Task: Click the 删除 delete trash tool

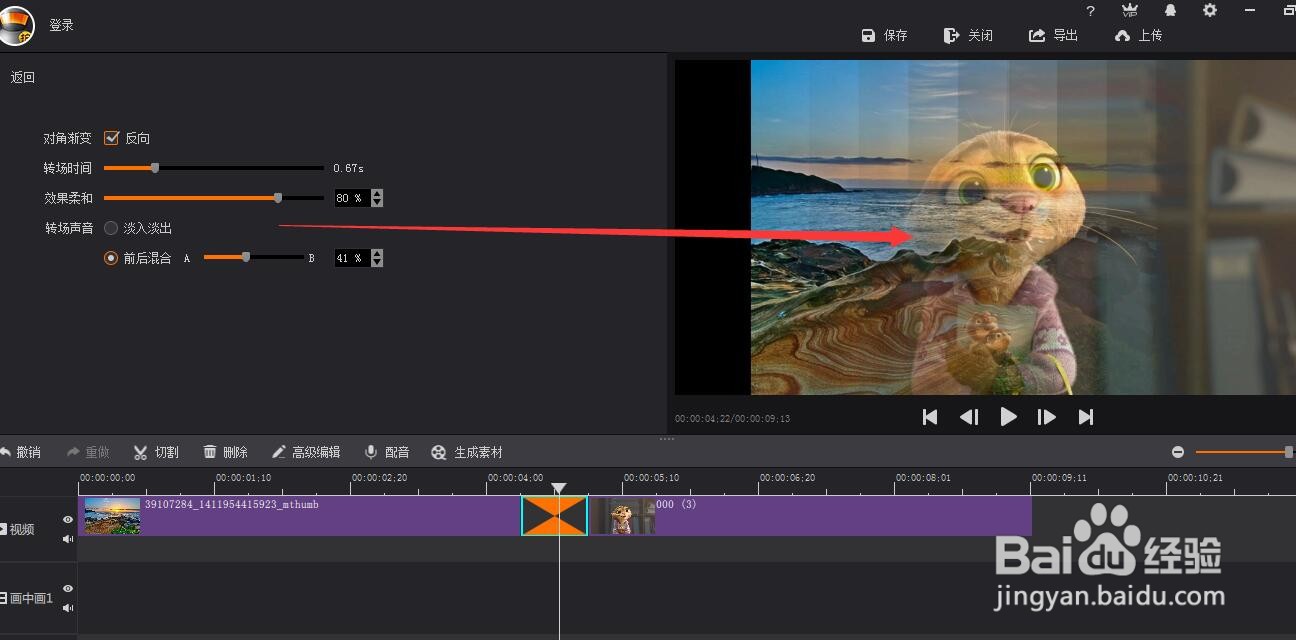Action: click(225, 452)
